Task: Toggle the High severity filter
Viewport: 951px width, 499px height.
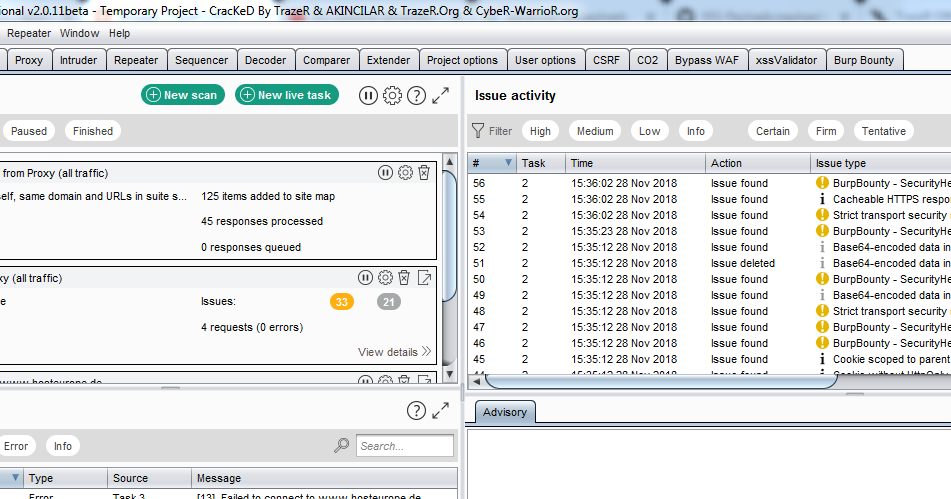Action: click(540, 131)
